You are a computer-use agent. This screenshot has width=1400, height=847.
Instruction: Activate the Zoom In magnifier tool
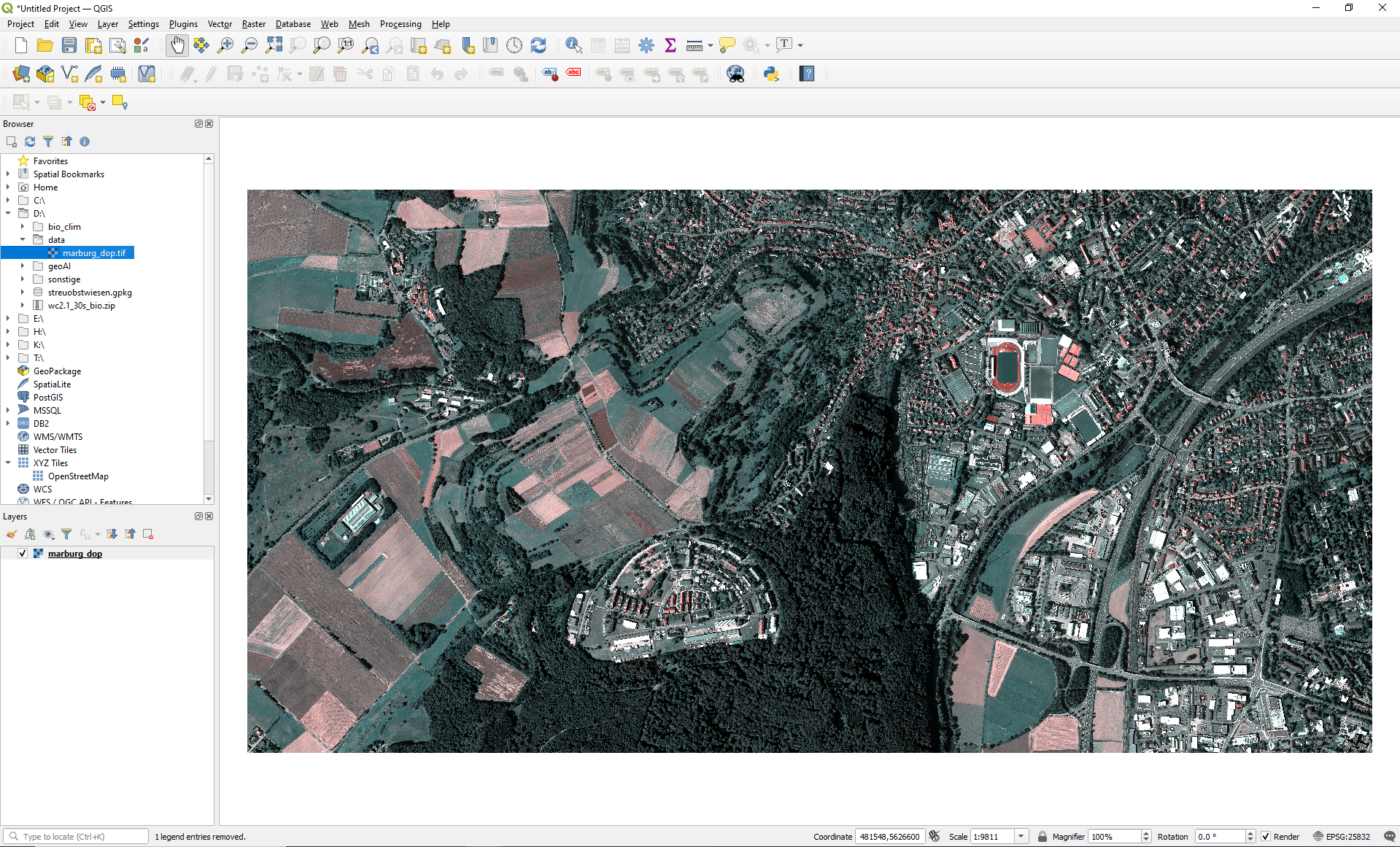coord(225,45)
